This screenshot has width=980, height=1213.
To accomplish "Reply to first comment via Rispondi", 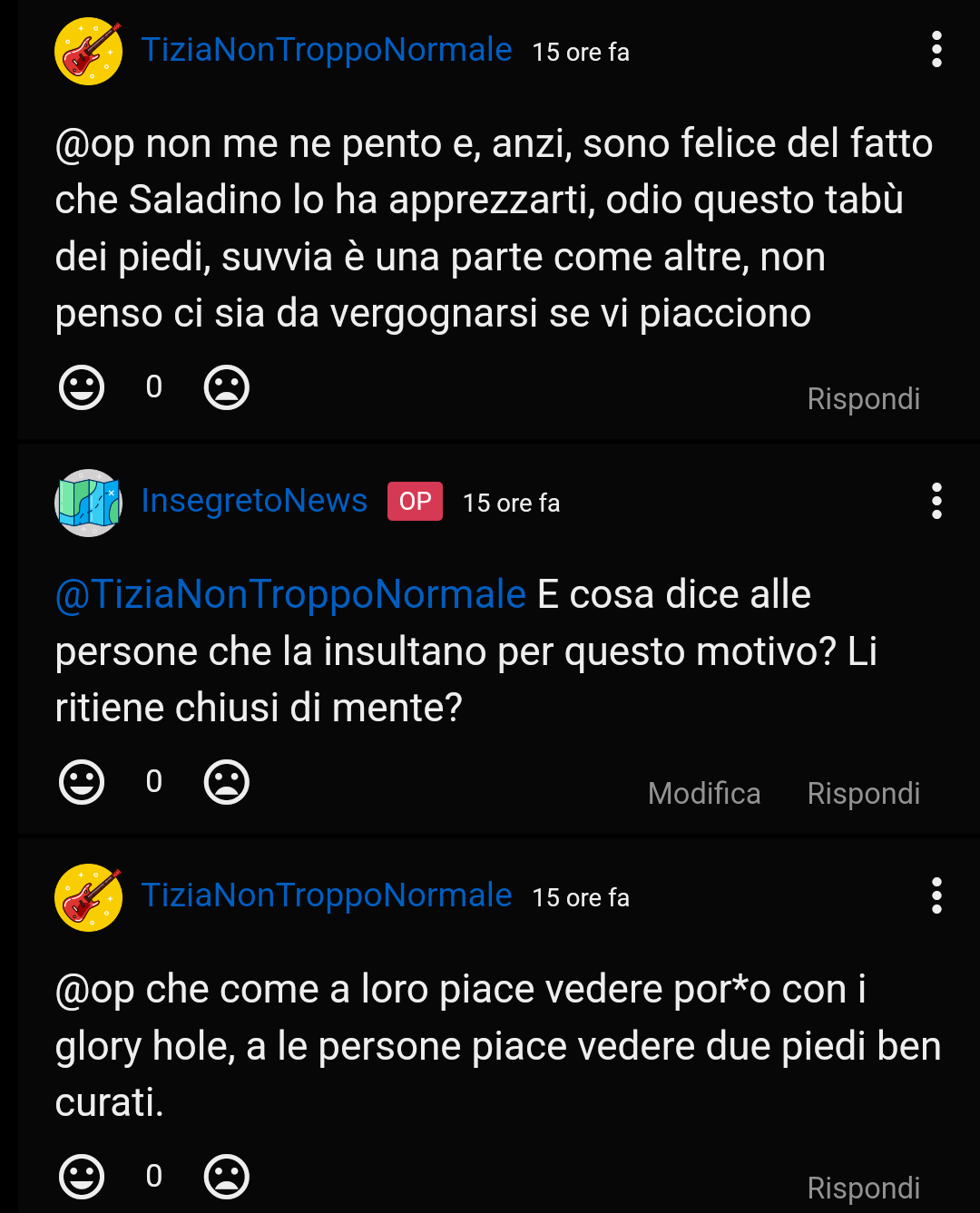I will [864, 399].
